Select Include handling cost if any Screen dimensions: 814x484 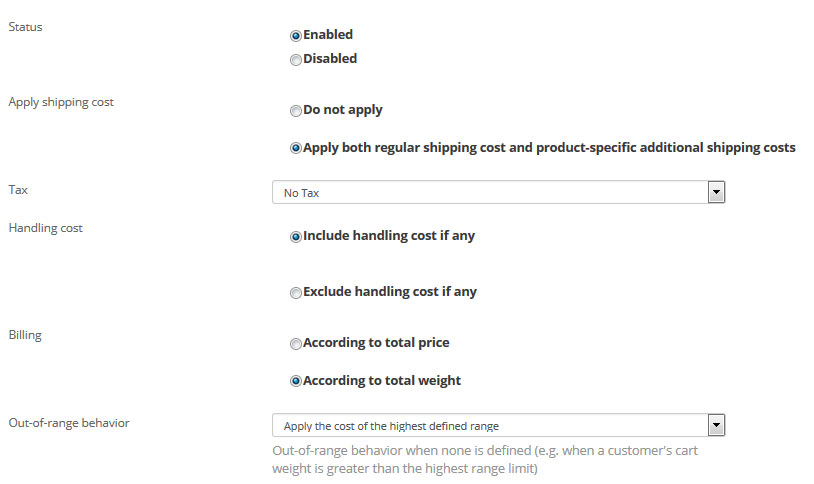(x=296, y=237)
